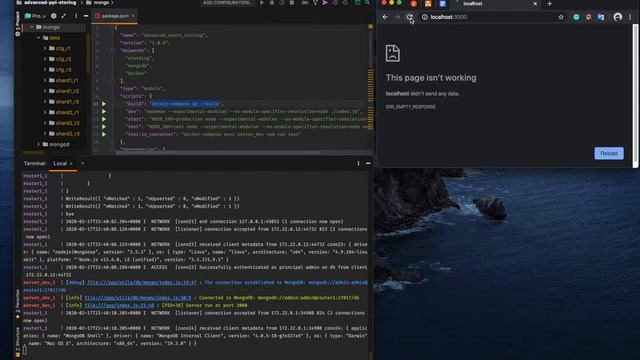The height and width of the screenshot is (360, 640).
Task: Expand the cfg_r2 folder
Action: click(x=45, y=59)
